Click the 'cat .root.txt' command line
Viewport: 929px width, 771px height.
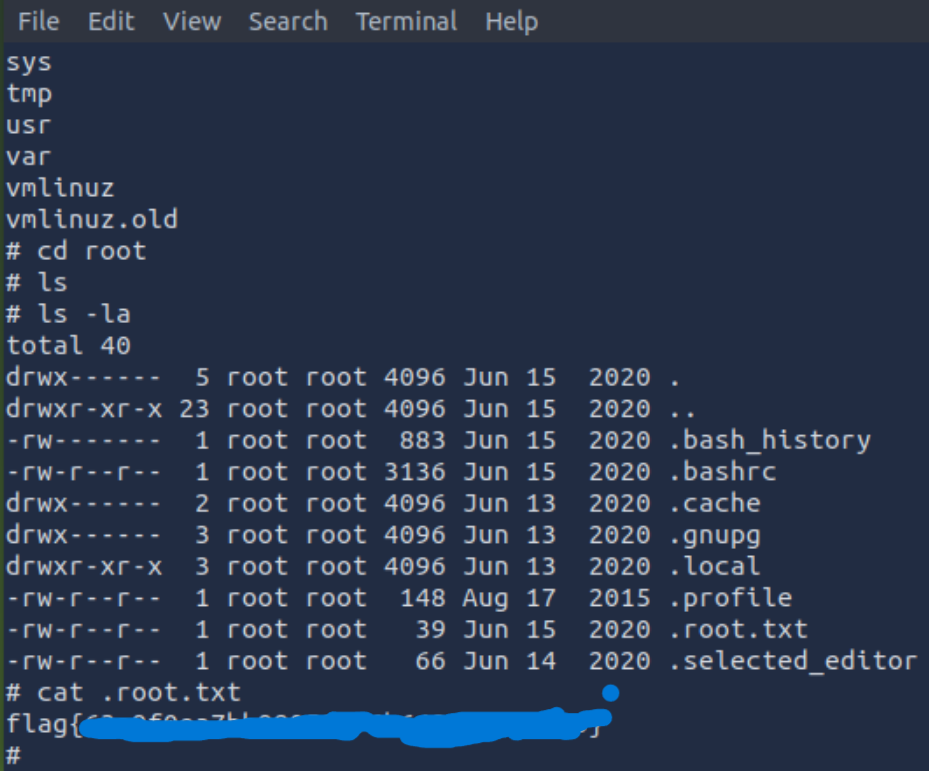pyautogui.click(x=123, y=692)
